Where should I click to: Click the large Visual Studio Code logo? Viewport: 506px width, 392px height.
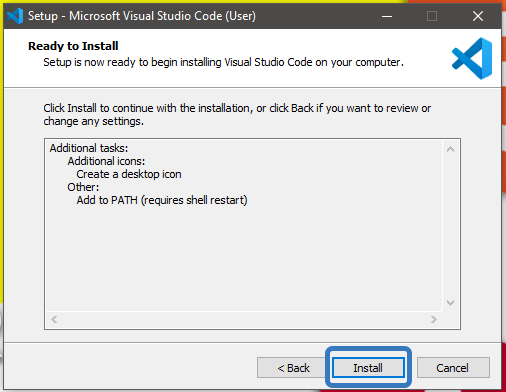[x=472, y=58]
